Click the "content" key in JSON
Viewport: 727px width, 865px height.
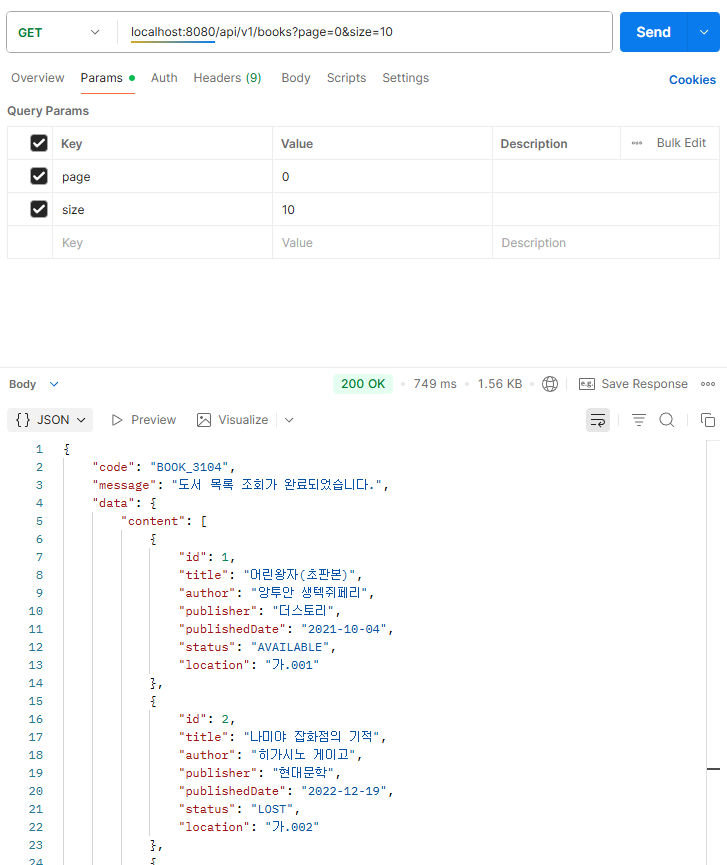click(153, 521)
